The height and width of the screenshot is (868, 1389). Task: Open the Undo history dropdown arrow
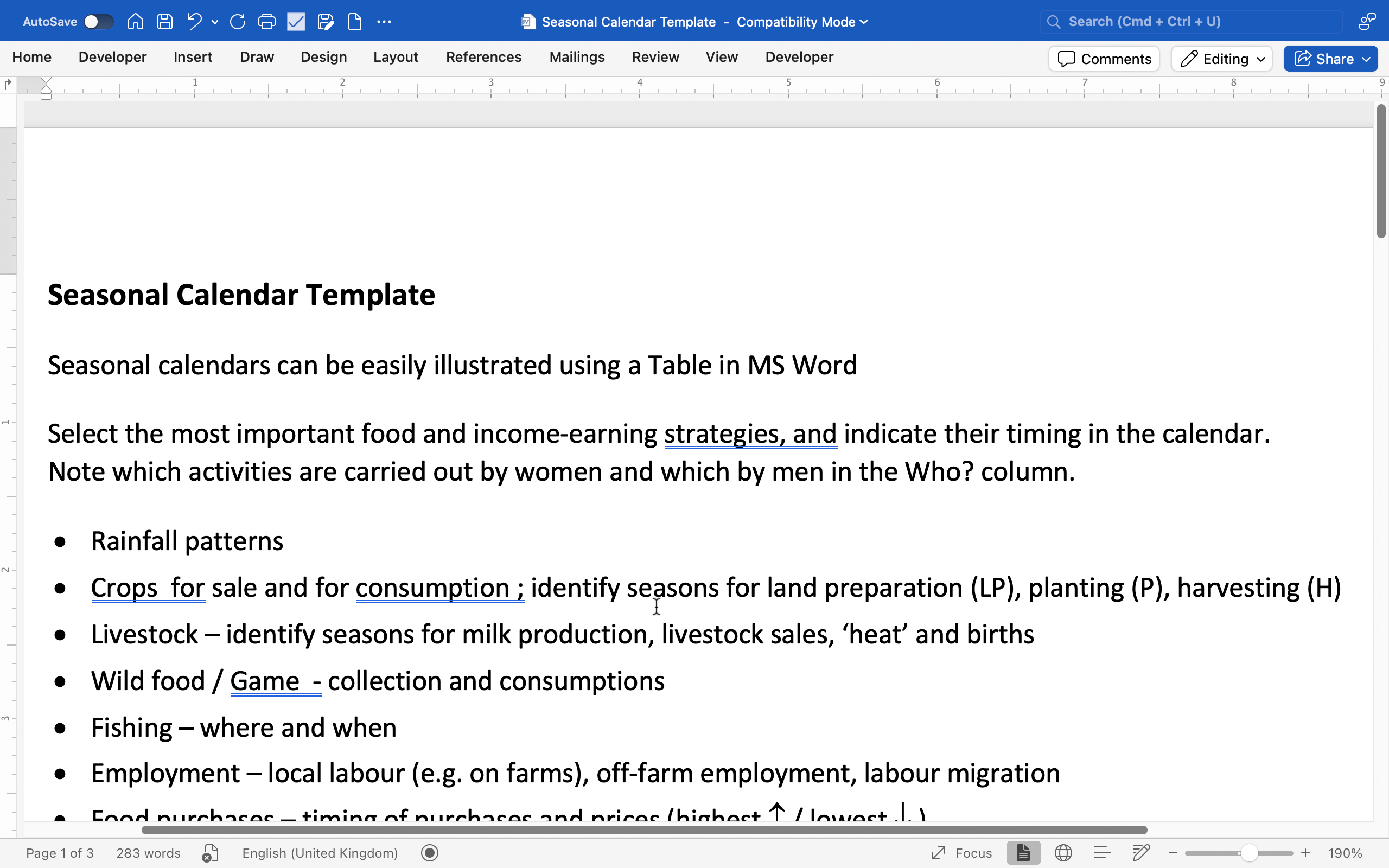[x=215, y=22]
